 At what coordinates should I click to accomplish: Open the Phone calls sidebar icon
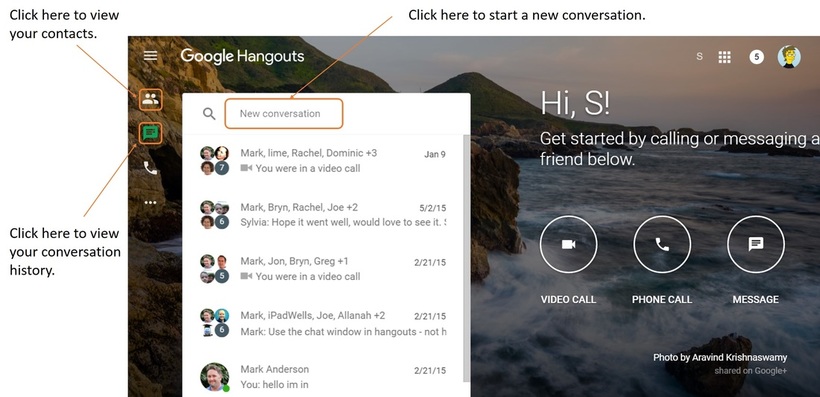151,168
